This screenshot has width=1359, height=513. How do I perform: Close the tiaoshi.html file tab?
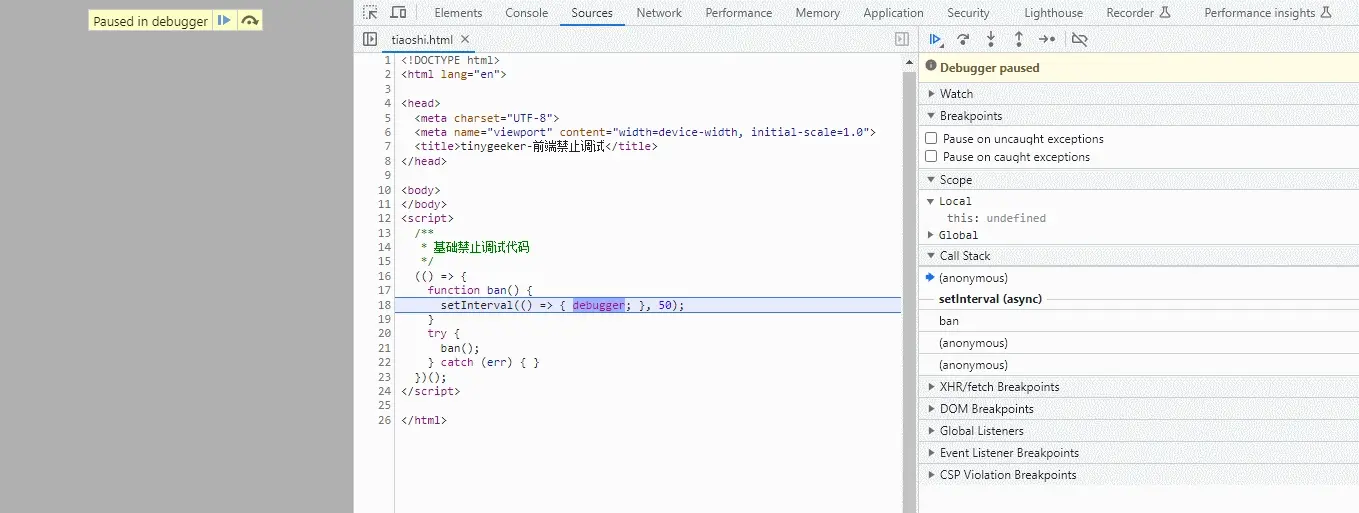coord(465,40)
